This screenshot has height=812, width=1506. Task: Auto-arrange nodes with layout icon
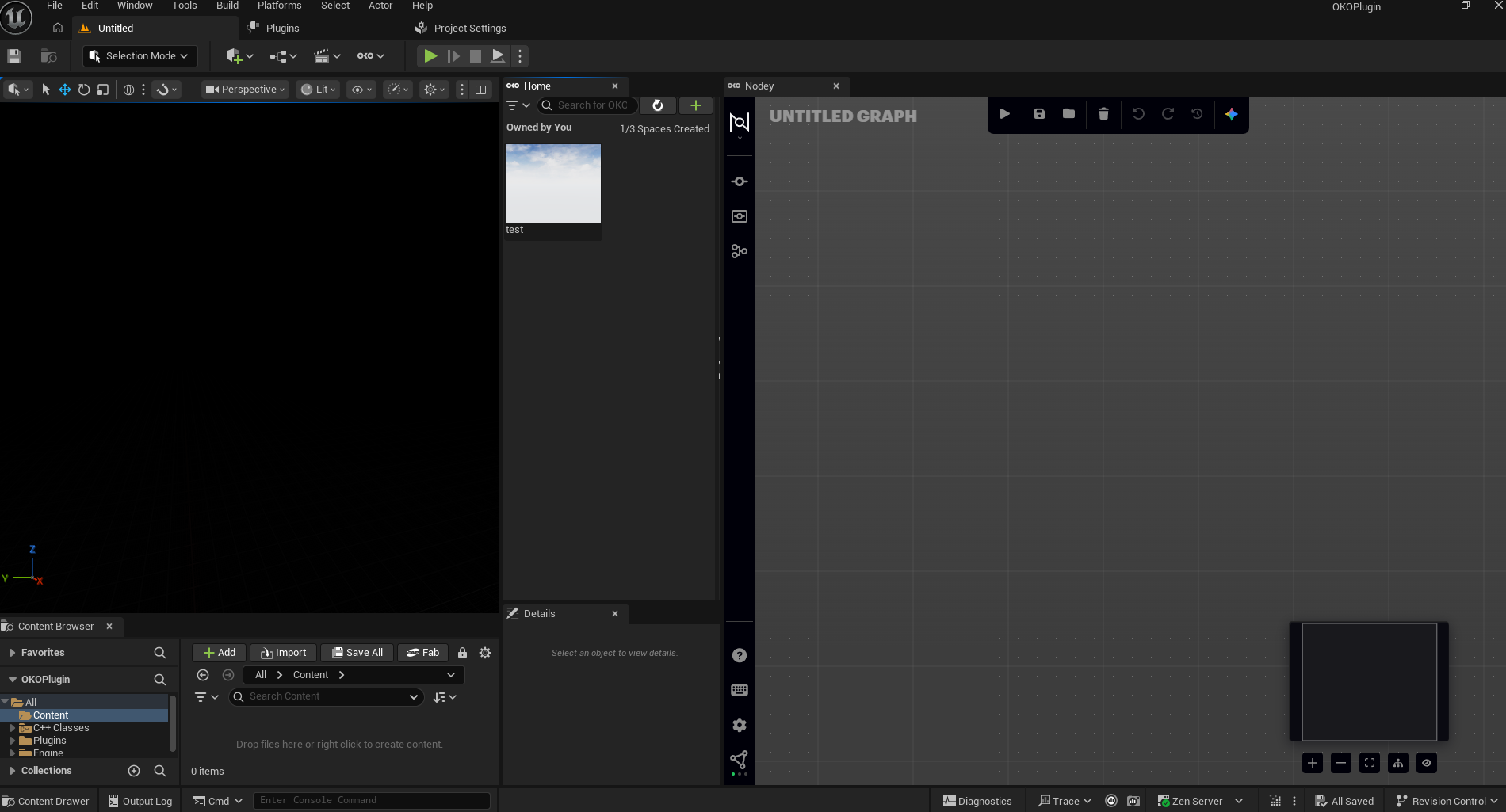coord(1398,763)
